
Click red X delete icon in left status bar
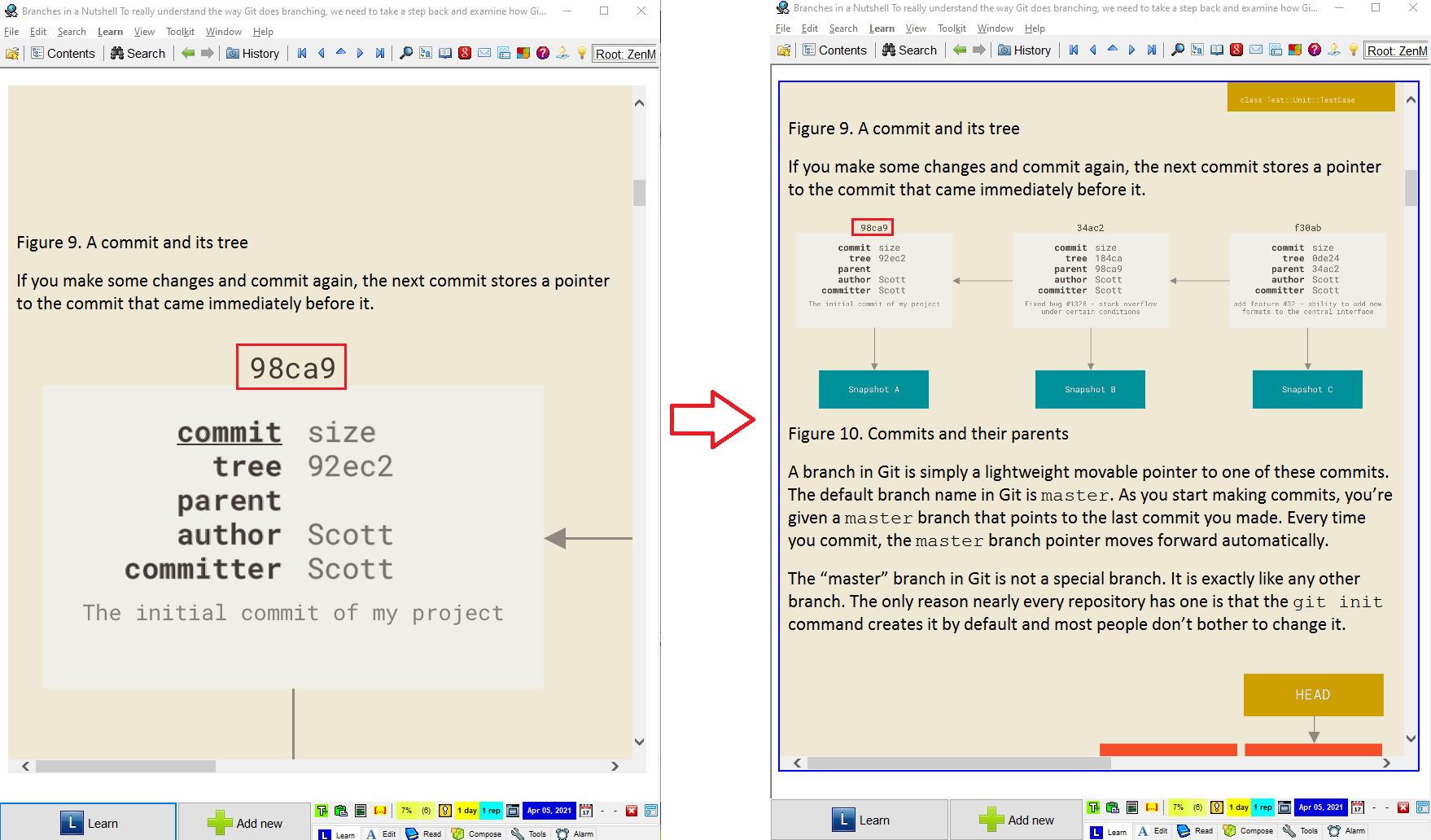[x=631, y=811]
